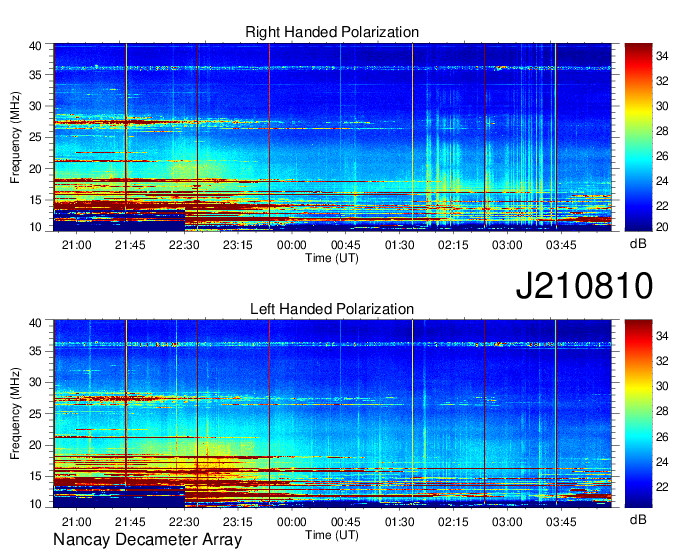680x552 pixels.
Task: Click the 10 frequency tick on Right Handed plot
Action: [35, 227]
